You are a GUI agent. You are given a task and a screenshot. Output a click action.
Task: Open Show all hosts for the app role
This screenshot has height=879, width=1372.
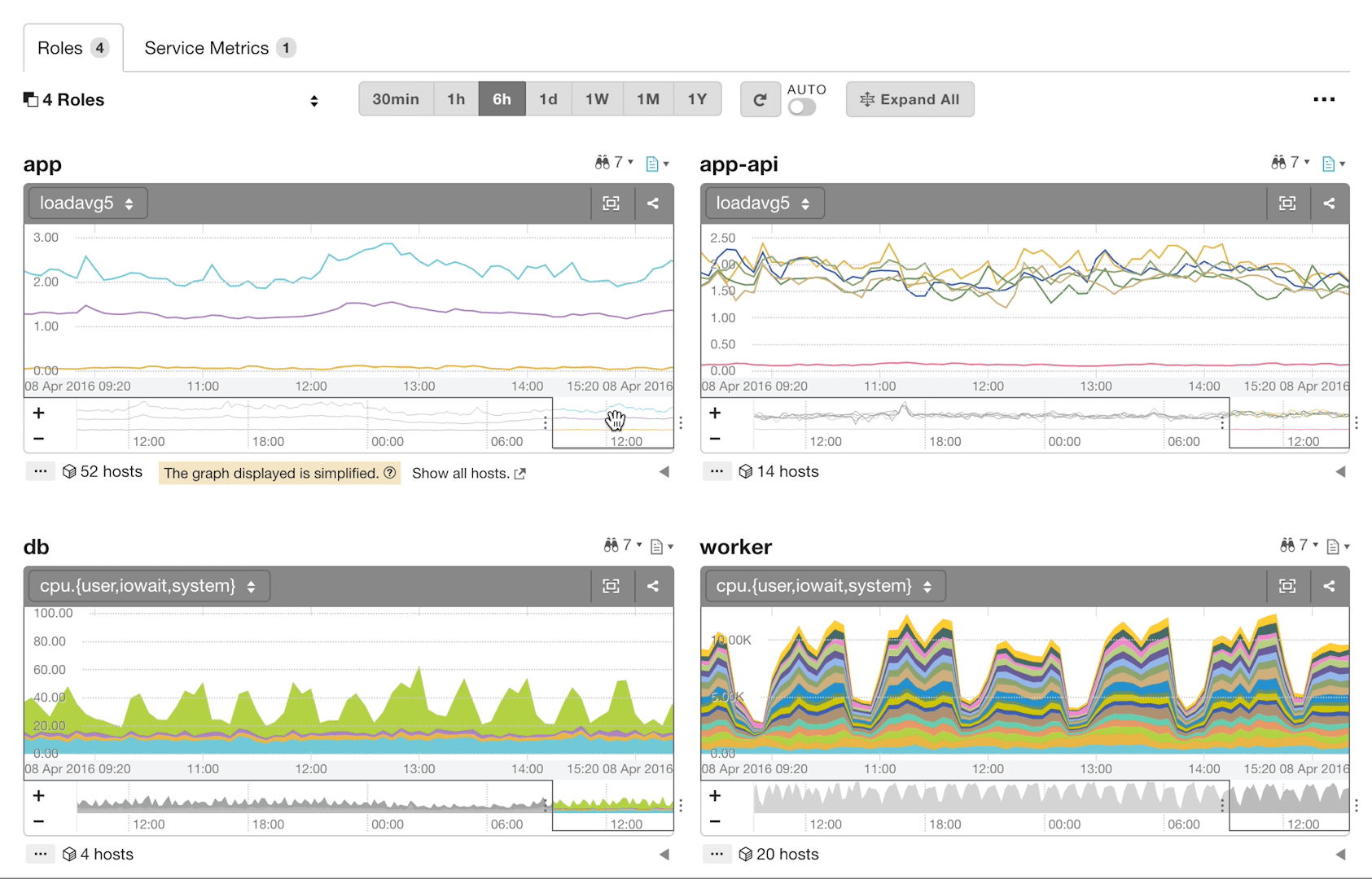click(x=460, y=473)
